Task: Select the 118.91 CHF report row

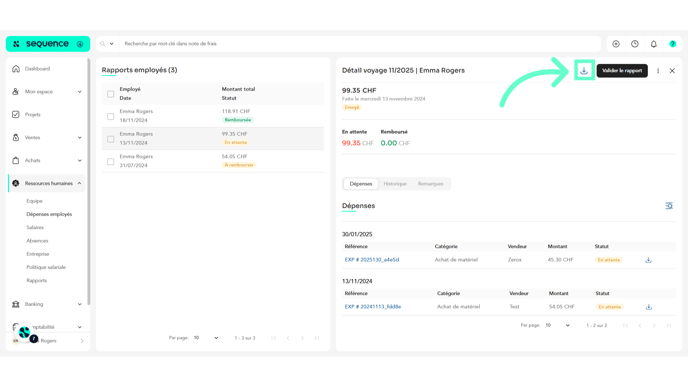Action: [x=213, y=116]
